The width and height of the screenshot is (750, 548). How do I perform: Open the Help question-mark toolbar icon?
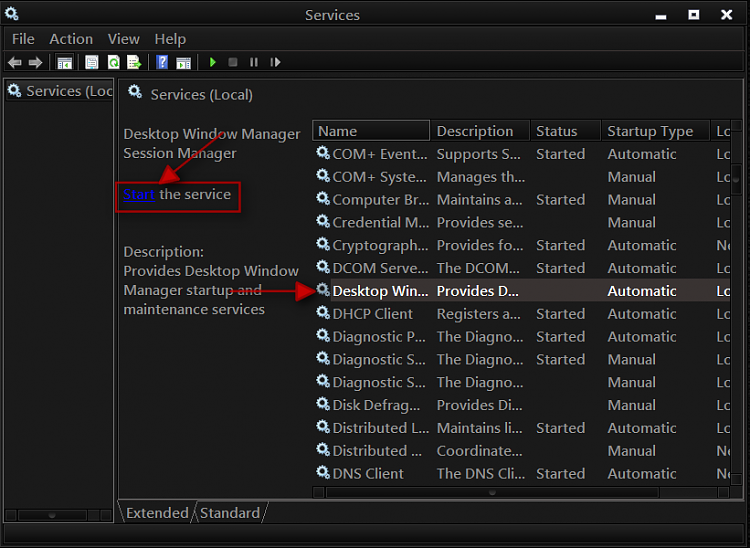(x=162, y=62)
